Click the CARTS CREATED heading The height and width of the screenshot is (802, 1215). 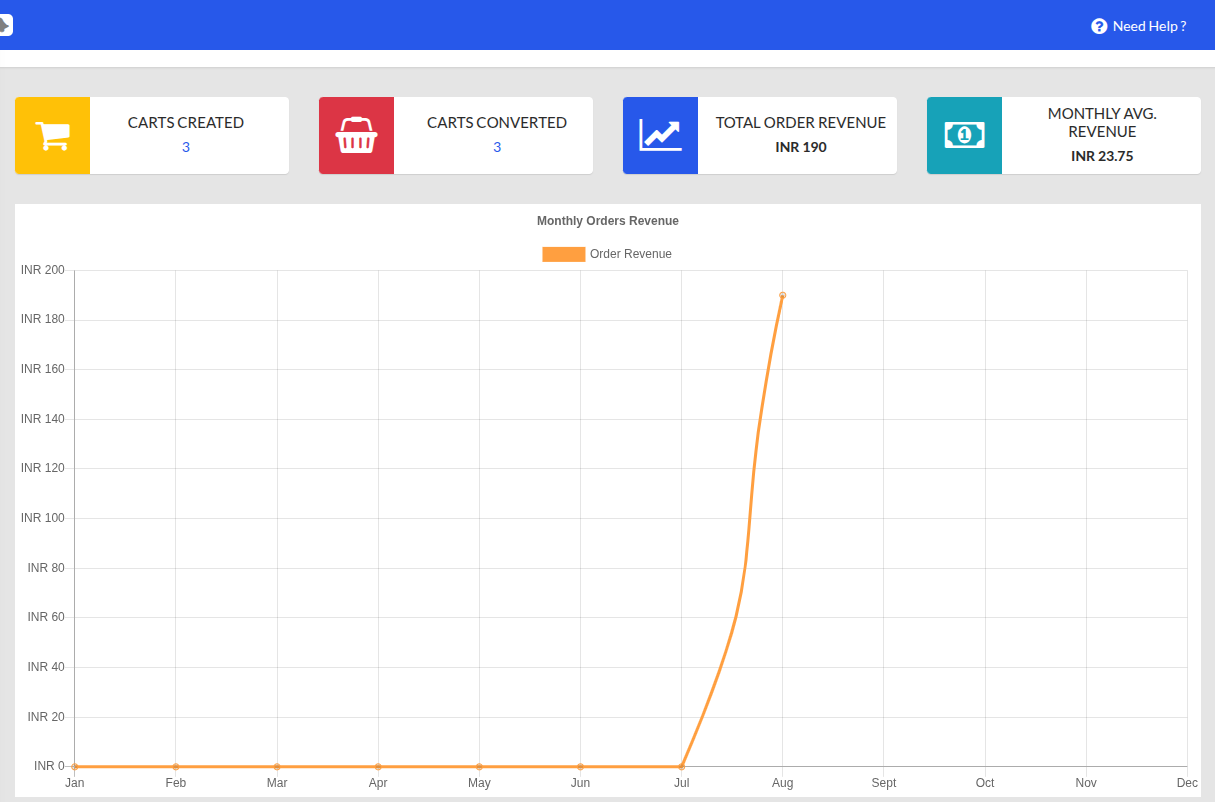pyautogui.click(x=186, y=123)
